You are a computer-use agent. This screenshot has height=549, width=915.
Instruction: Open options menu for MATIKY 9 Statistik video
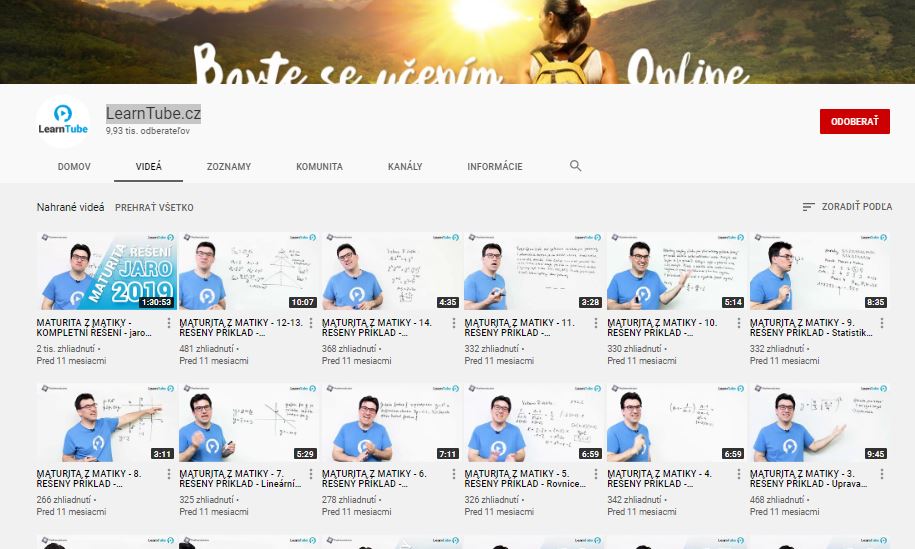(882, 323)
